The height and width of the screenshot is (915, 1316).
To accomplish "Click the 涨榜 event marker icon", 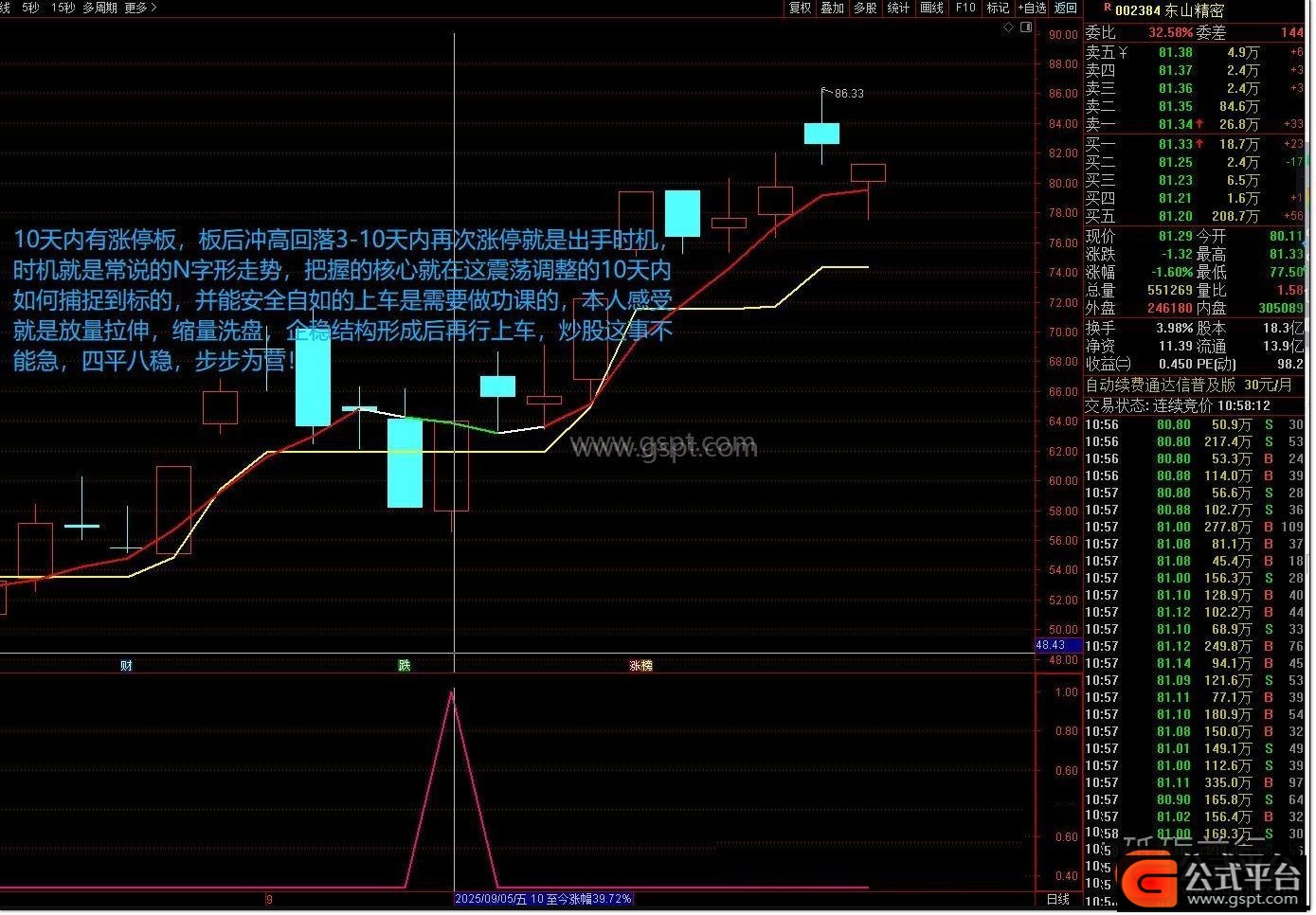I will point(641,666).
